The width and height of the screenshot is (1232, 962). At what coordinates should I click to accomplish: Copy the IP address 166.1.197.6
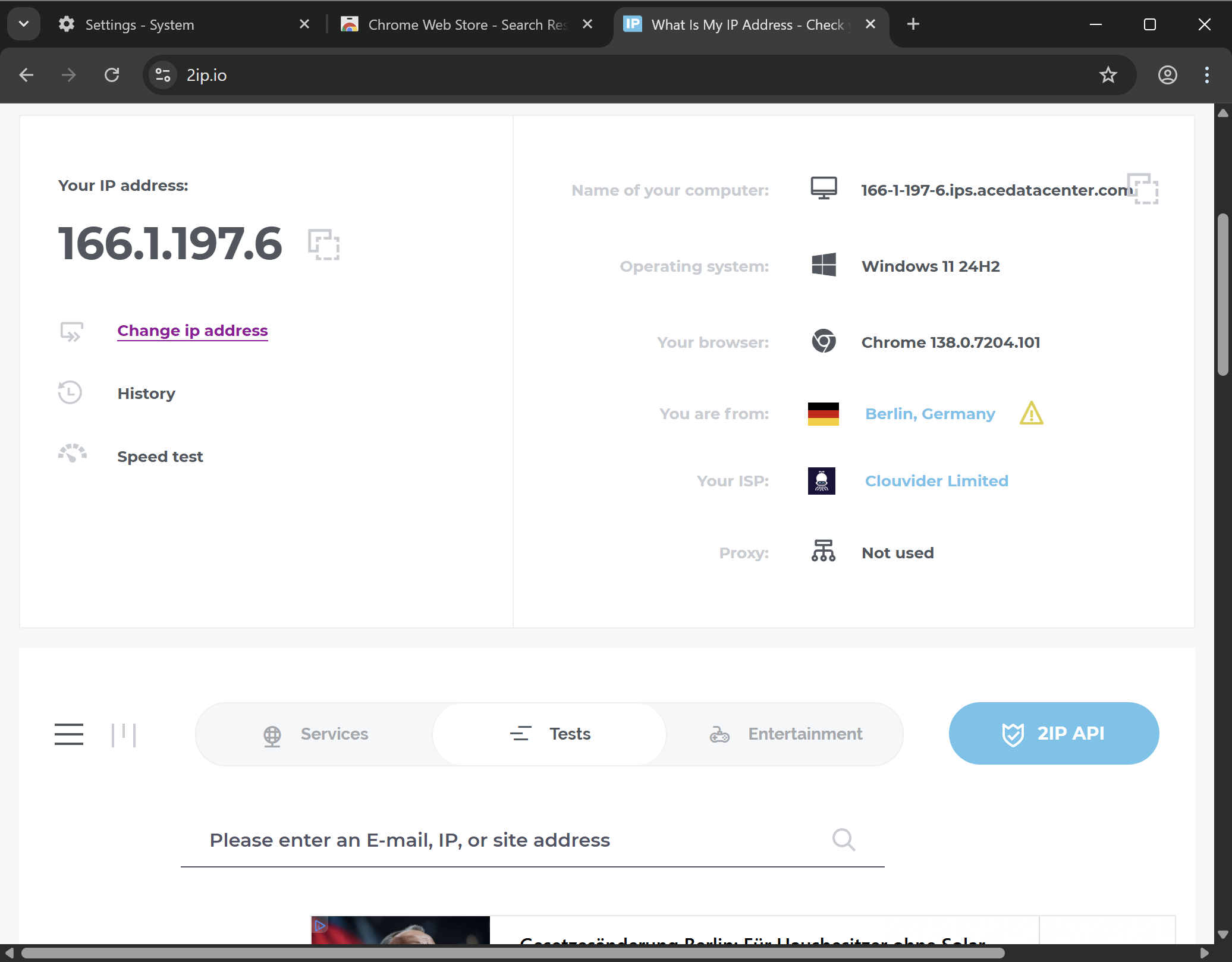coord(323,244)
